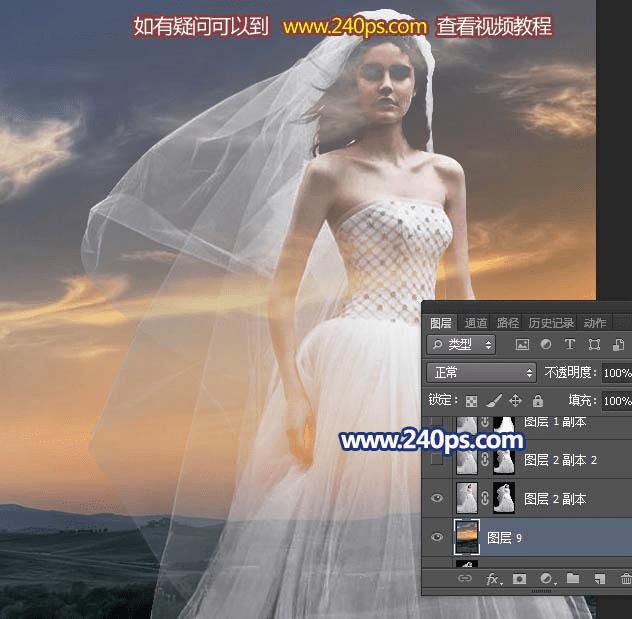
Task: Create new fill or adjustment layer
Action: 547,579
